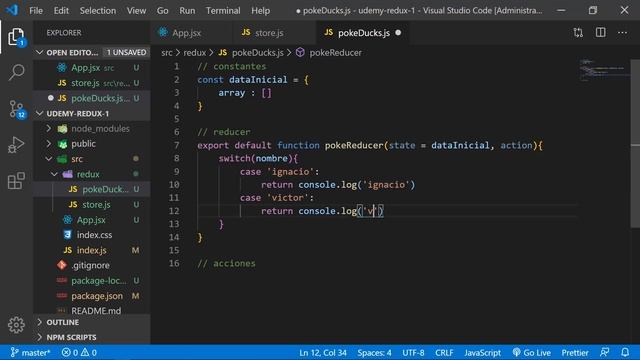The width and height of the screenshot is (640, 360).
Task: Click the pokeDucks.js breadcrumb segment
Action: pos(251,53)
